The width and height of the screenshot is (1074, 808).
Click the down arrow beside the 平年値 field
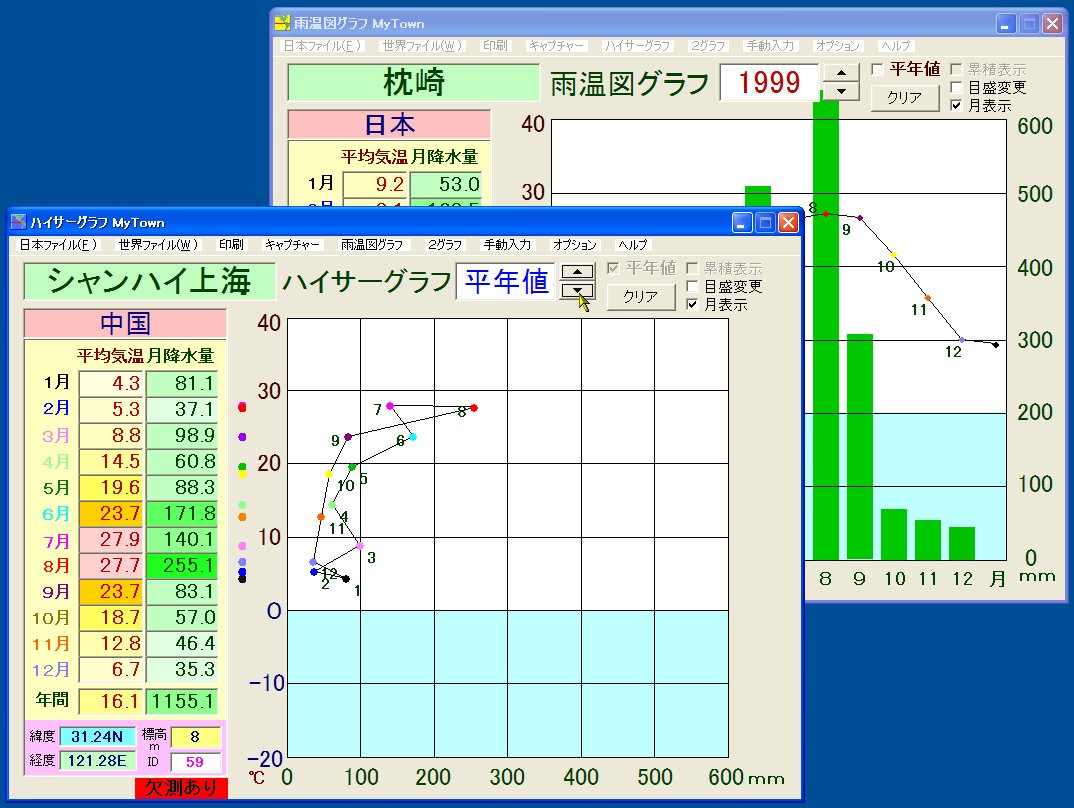[578, 291]
